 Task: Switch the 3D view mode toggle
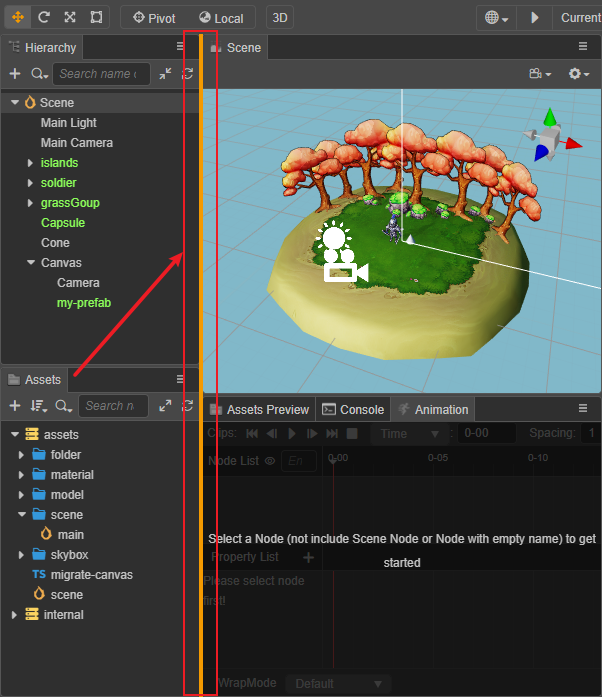click(280, 18)
